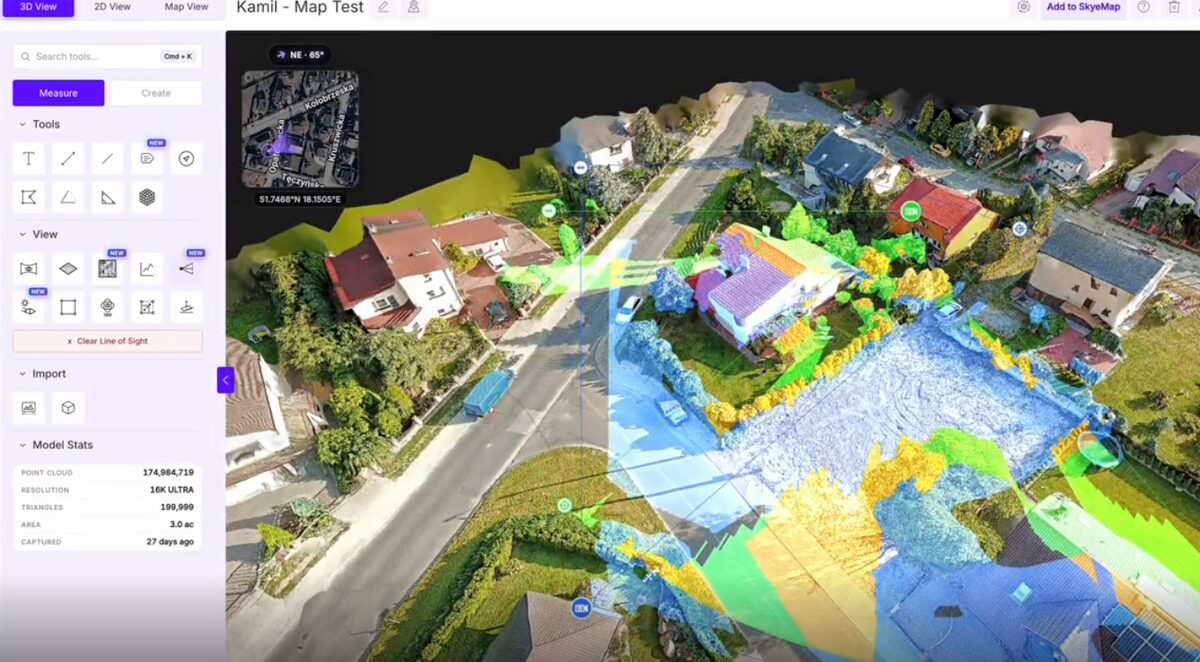This screenshot has width=1200, height=662.
Task: Click the 51.7468°N 18.1505°E coordinates
Action: [x=300, y=200]
